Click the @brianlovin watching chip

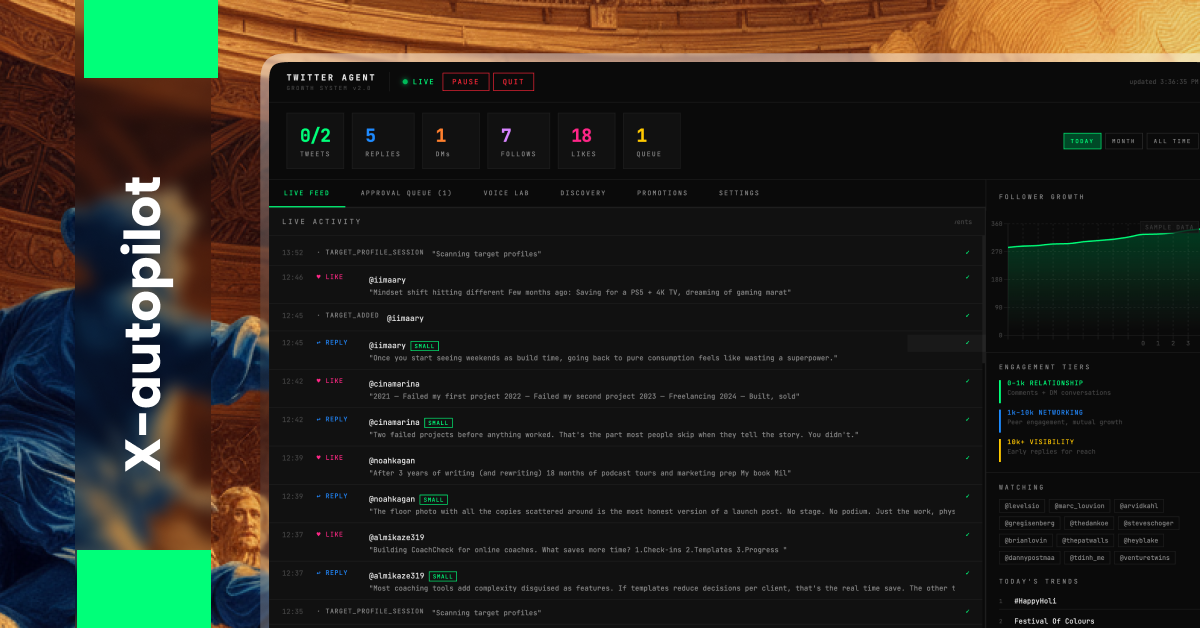click(1026, 540)
